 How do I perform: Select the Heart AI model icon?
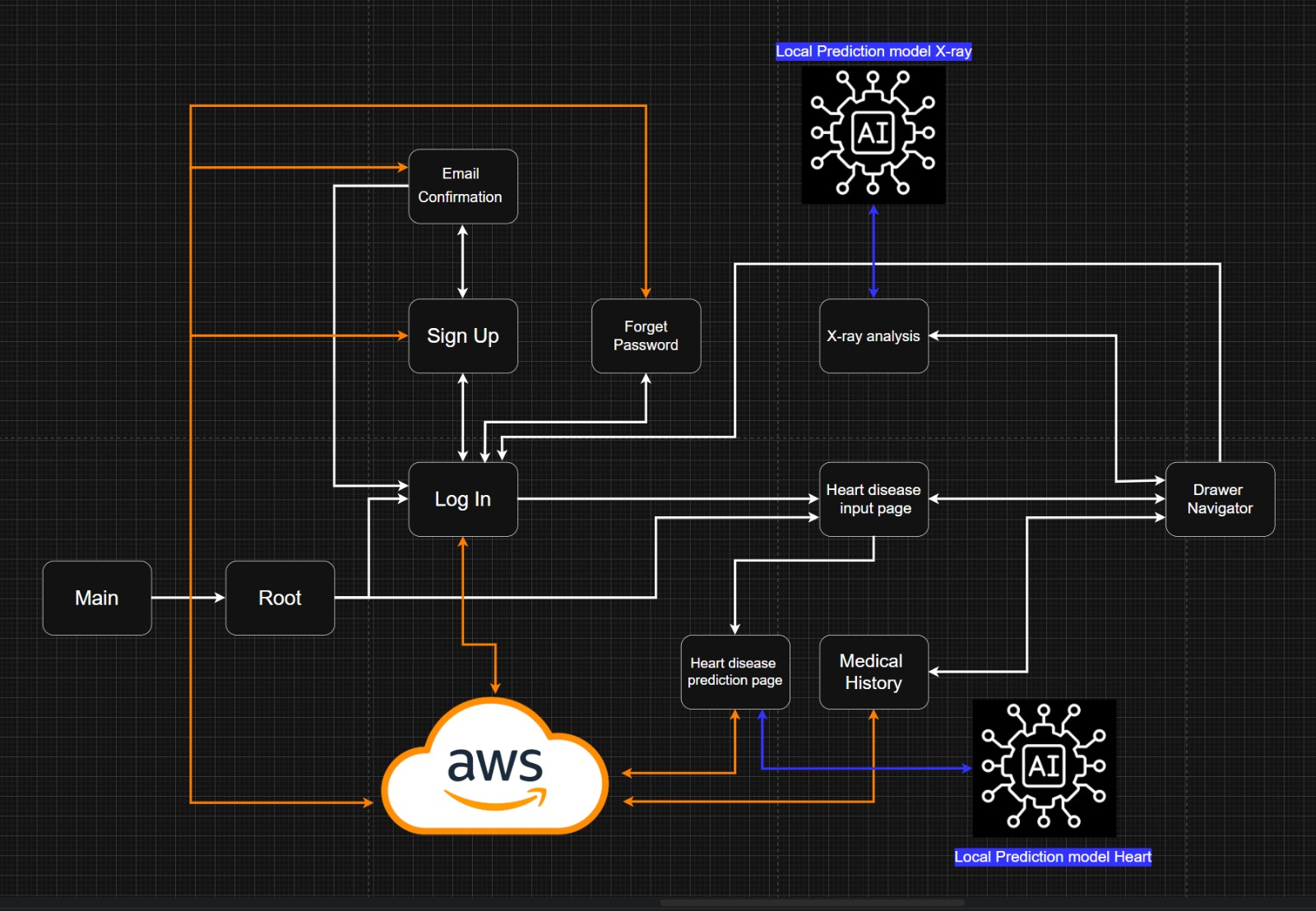[x=1045, y=768]
